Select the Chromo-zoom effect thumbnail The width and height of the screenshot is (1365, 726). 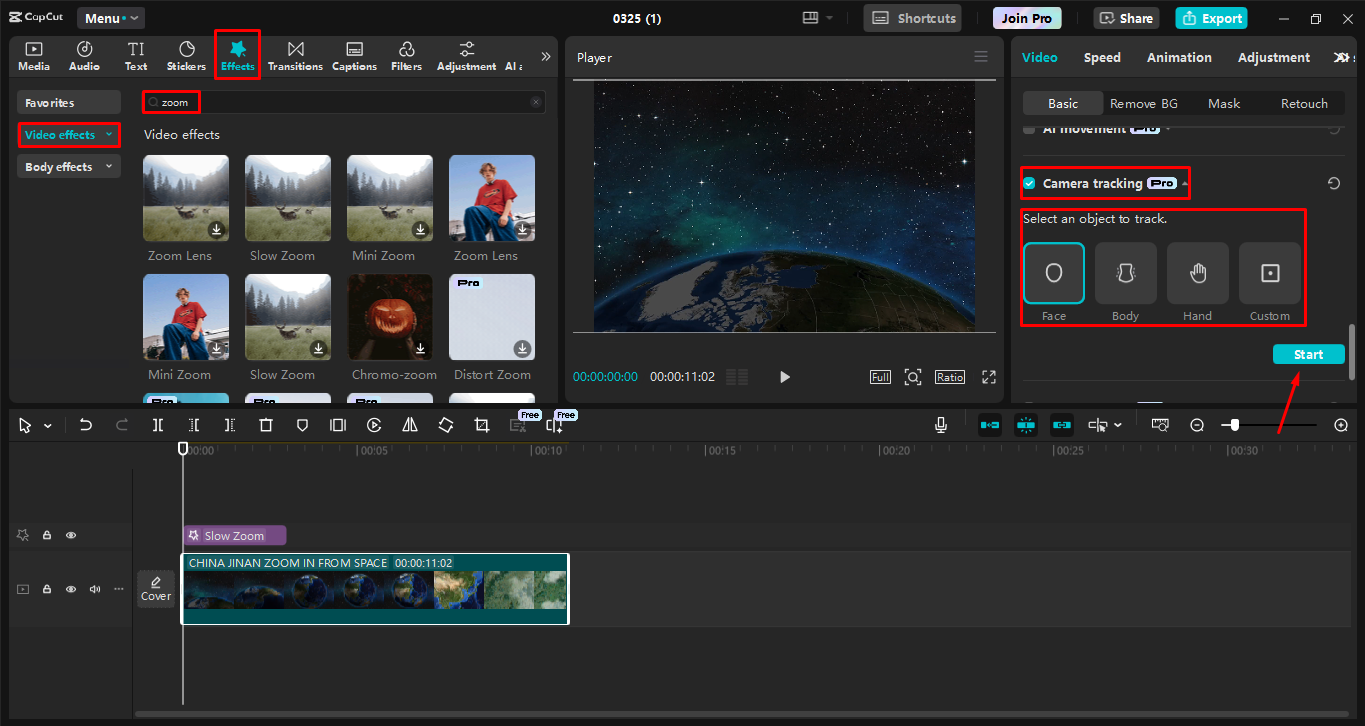click(390, 317)
